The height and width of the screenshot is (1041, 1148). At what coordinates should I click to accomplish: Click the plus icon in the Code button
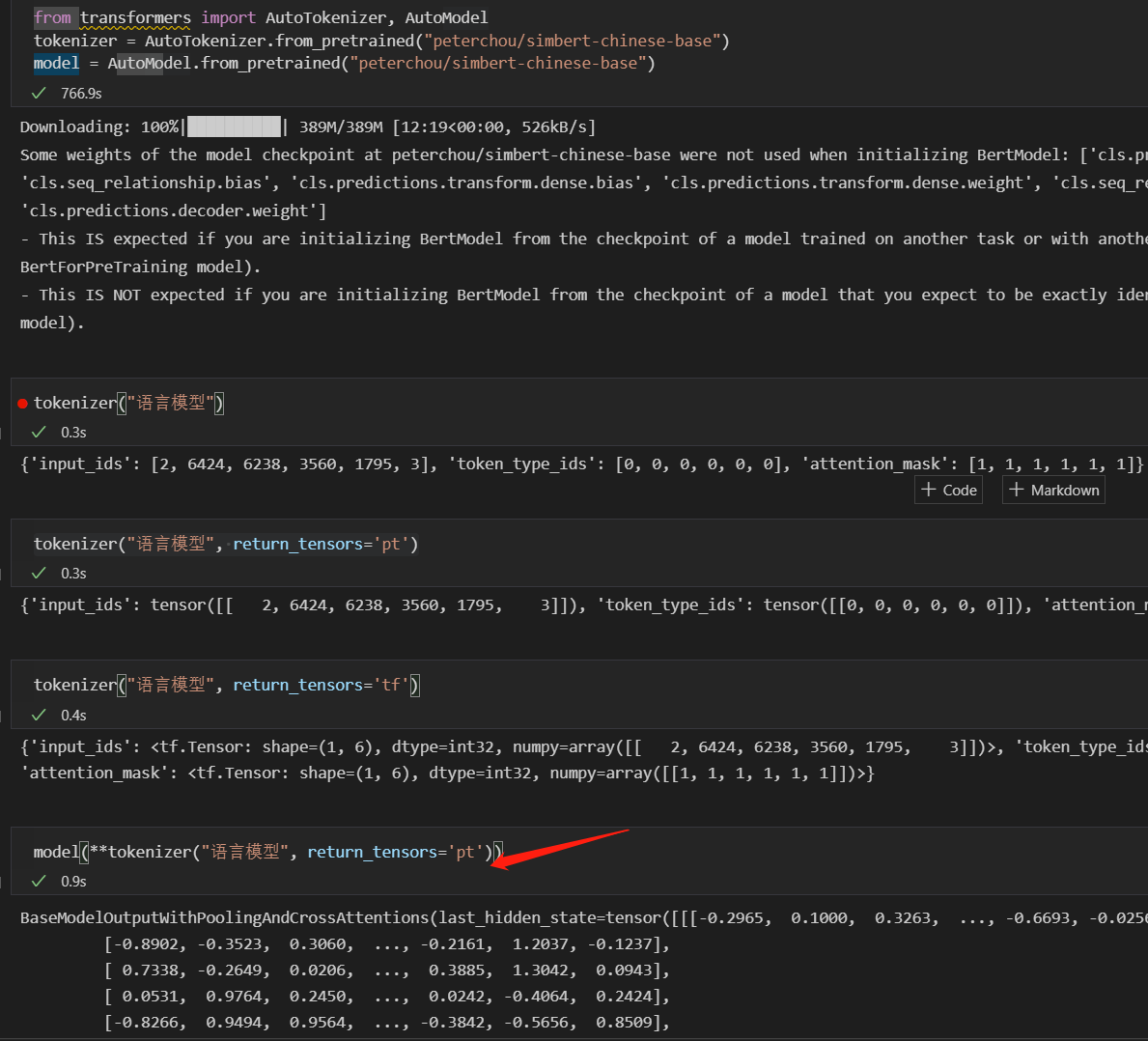[x=926, y=490]
